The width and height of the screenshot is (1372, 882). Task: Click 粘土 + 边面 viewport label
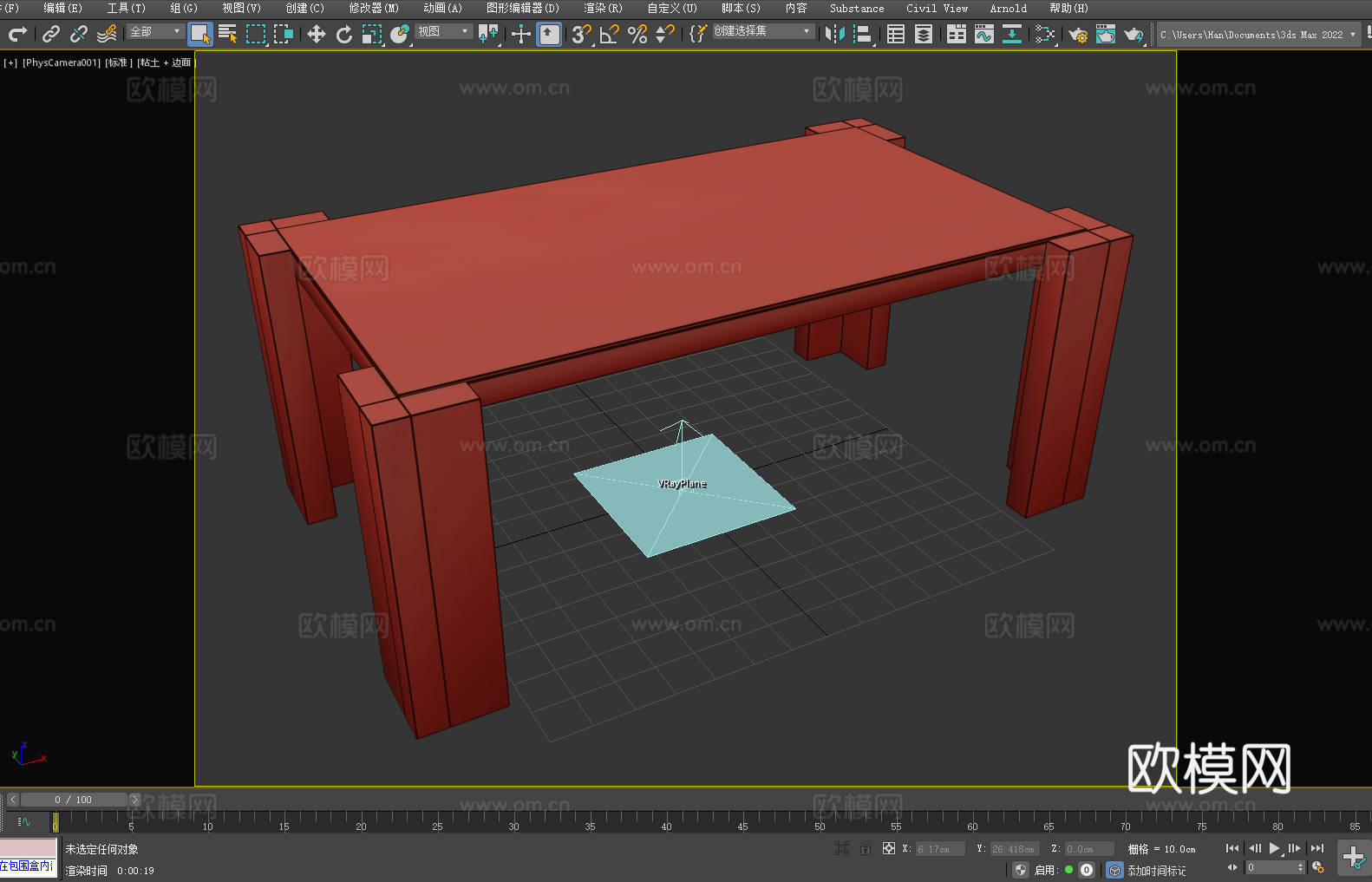[x=166, y=62]
